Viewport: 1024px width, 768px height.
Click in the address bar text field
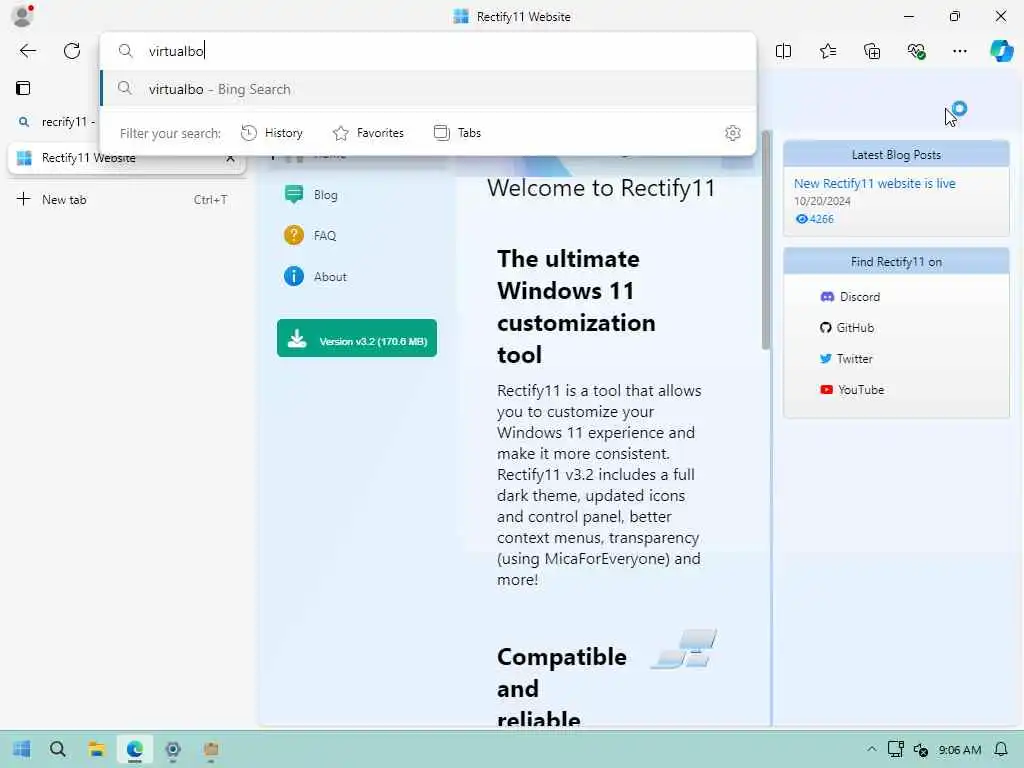[428, 51]
